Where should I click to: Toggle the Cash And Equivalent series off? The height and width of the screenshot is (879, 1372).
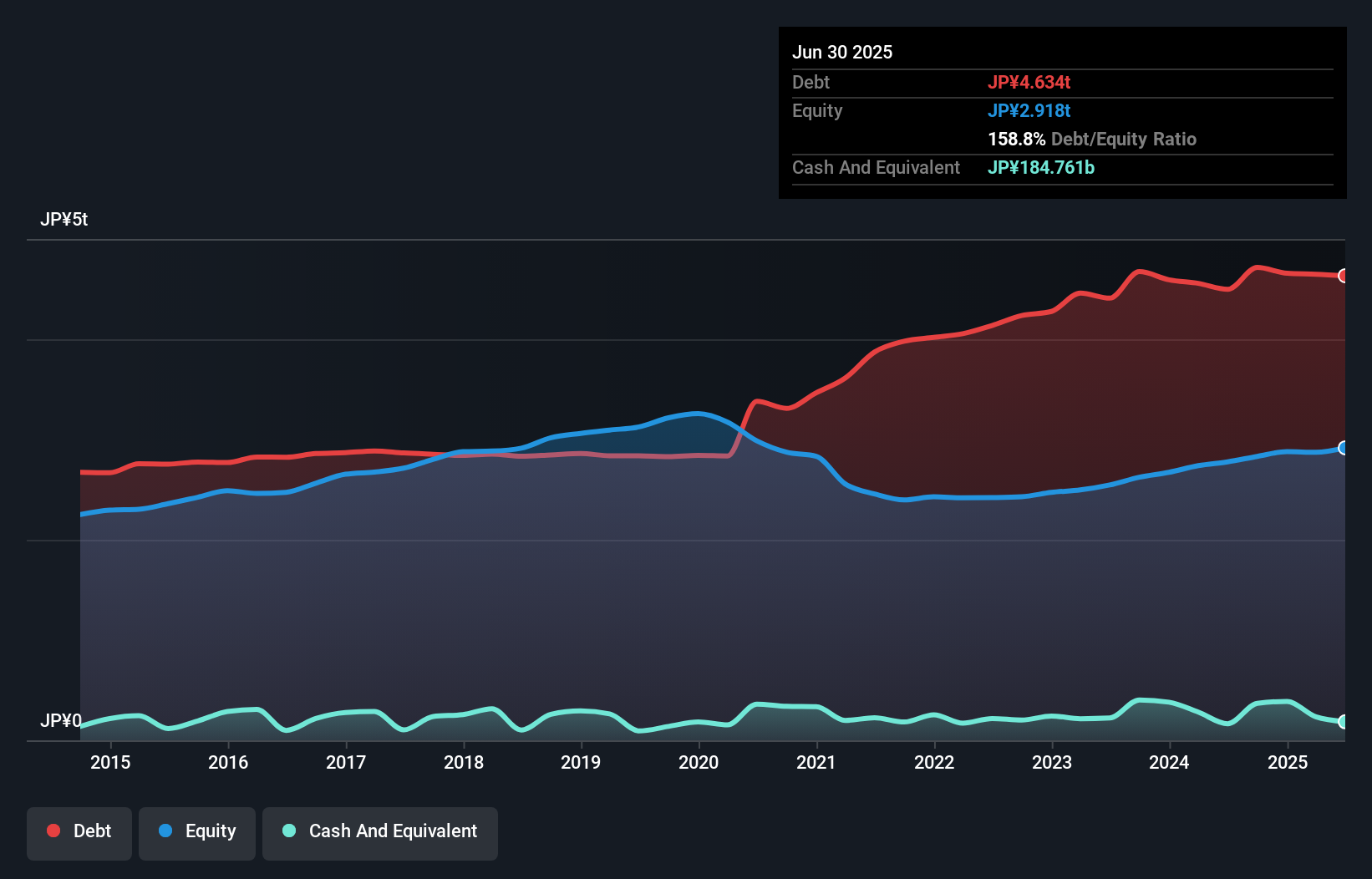[x=380, y=831]
